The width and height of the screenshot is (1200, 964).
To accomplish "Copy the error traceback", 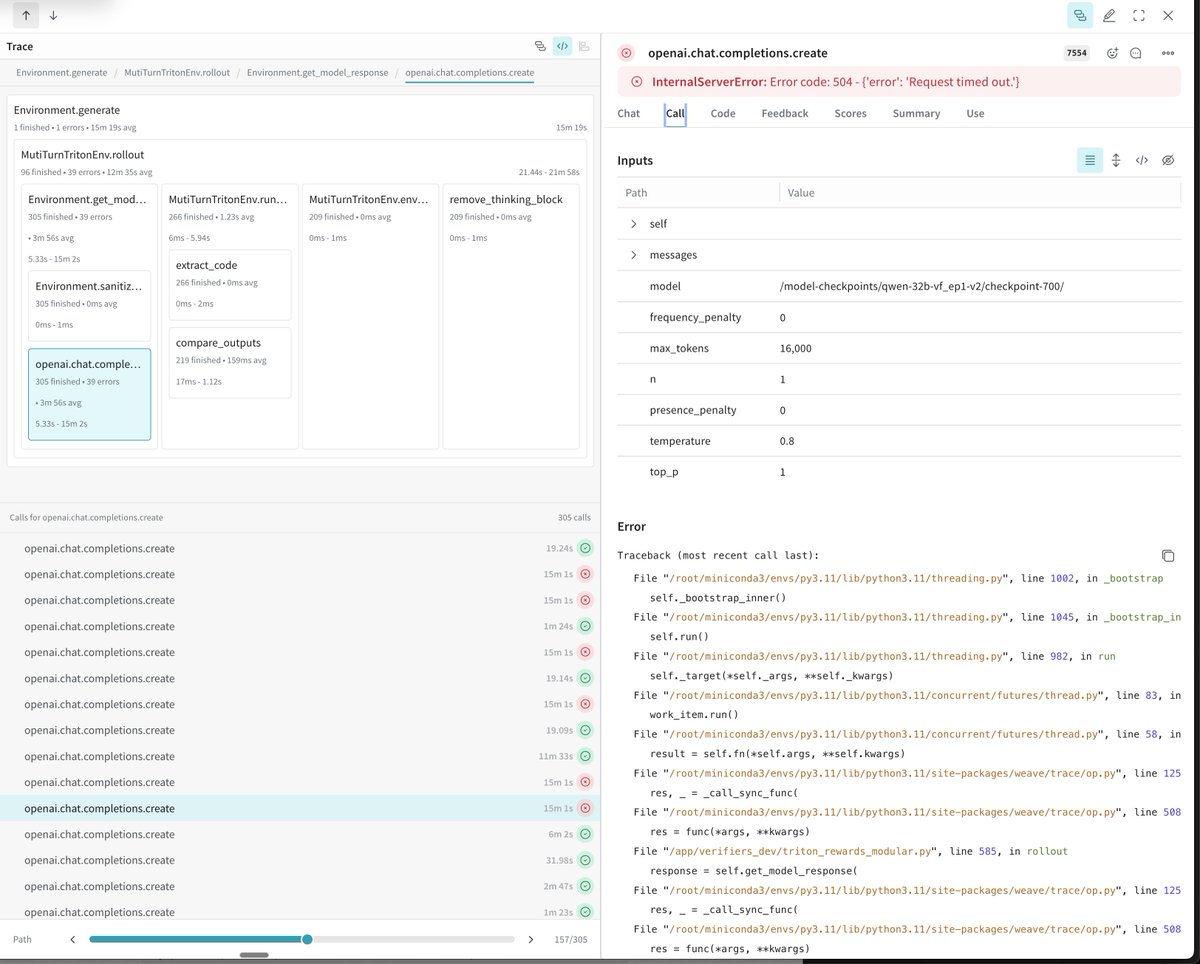I will [1168, 556].
